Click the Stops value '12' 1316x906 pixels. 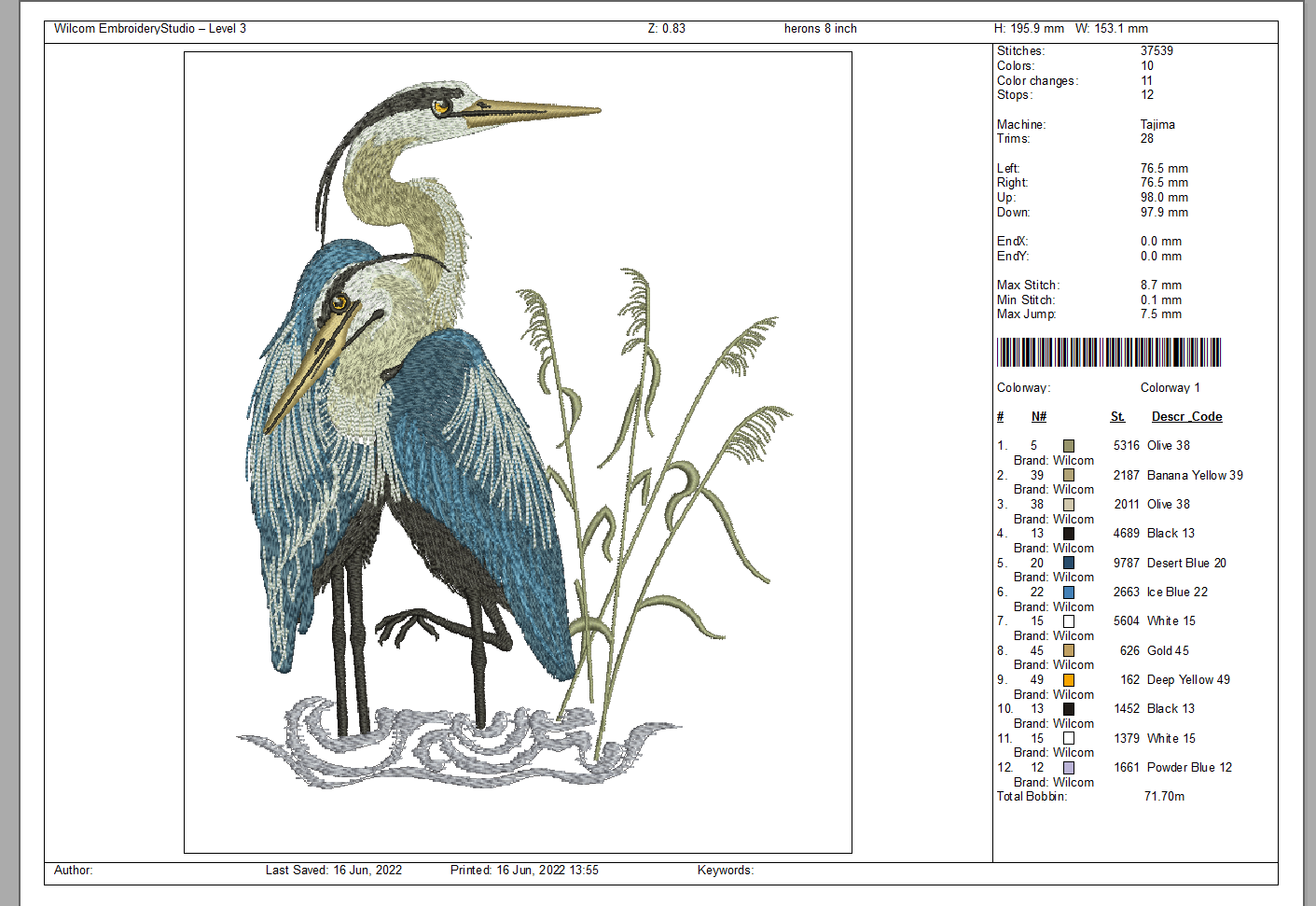point(1147,95)
